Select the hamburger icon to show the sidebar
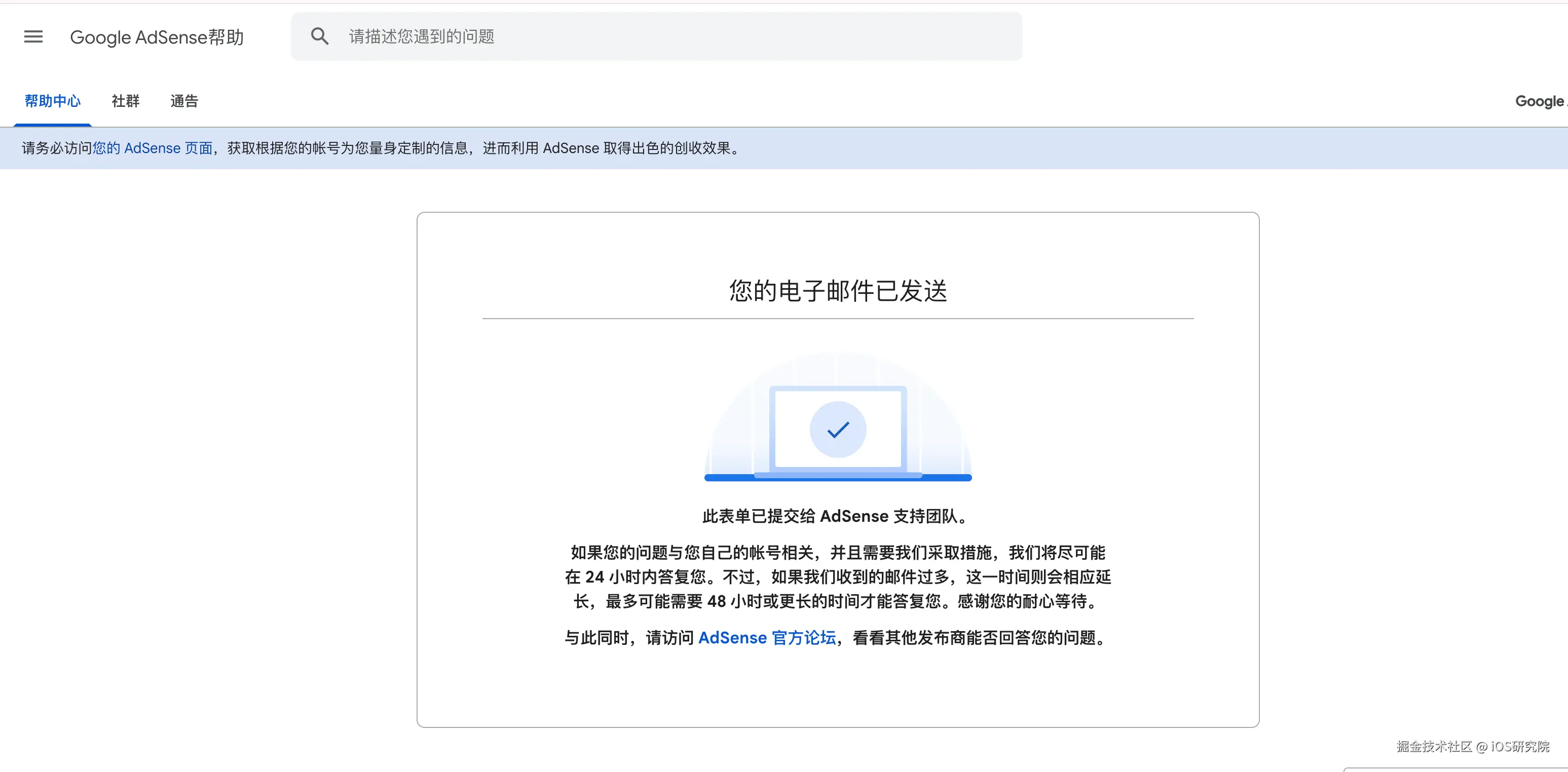 [x=33, y=36]
